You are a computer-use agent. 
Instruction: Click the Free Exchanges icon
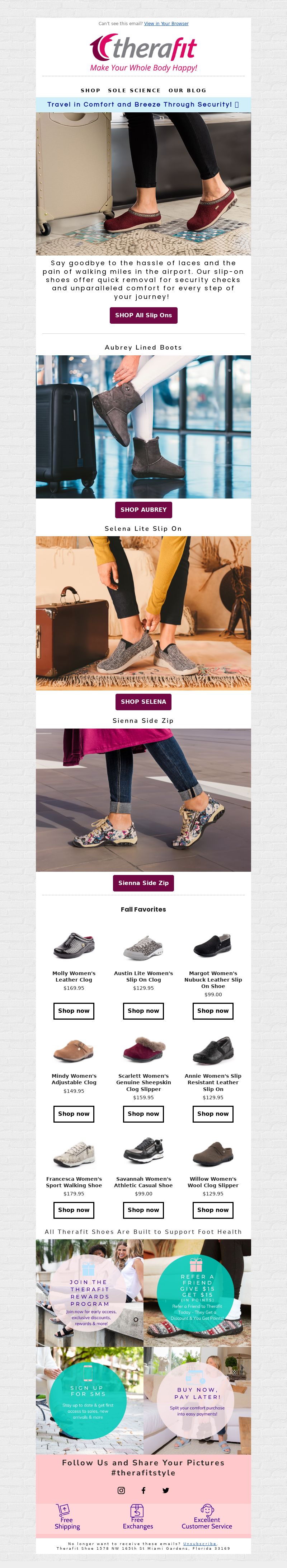pyautogui.click(x=137, y=1510)
